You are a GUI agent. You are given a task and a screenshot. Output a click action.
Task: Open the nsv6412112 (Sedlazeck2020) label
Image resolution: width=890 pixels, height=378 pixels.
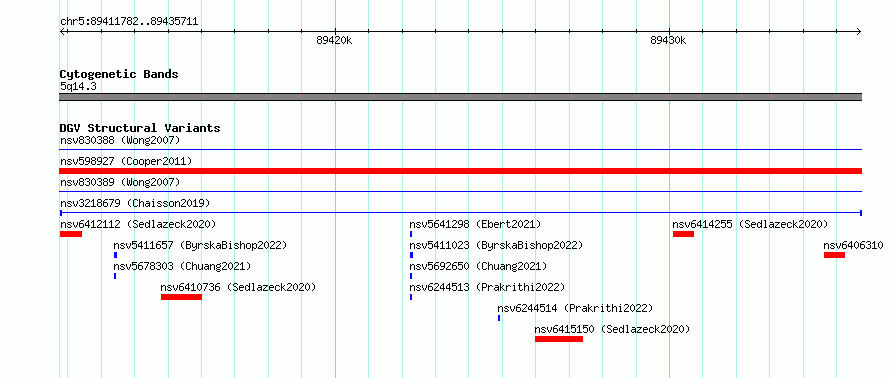click(138, 224)
